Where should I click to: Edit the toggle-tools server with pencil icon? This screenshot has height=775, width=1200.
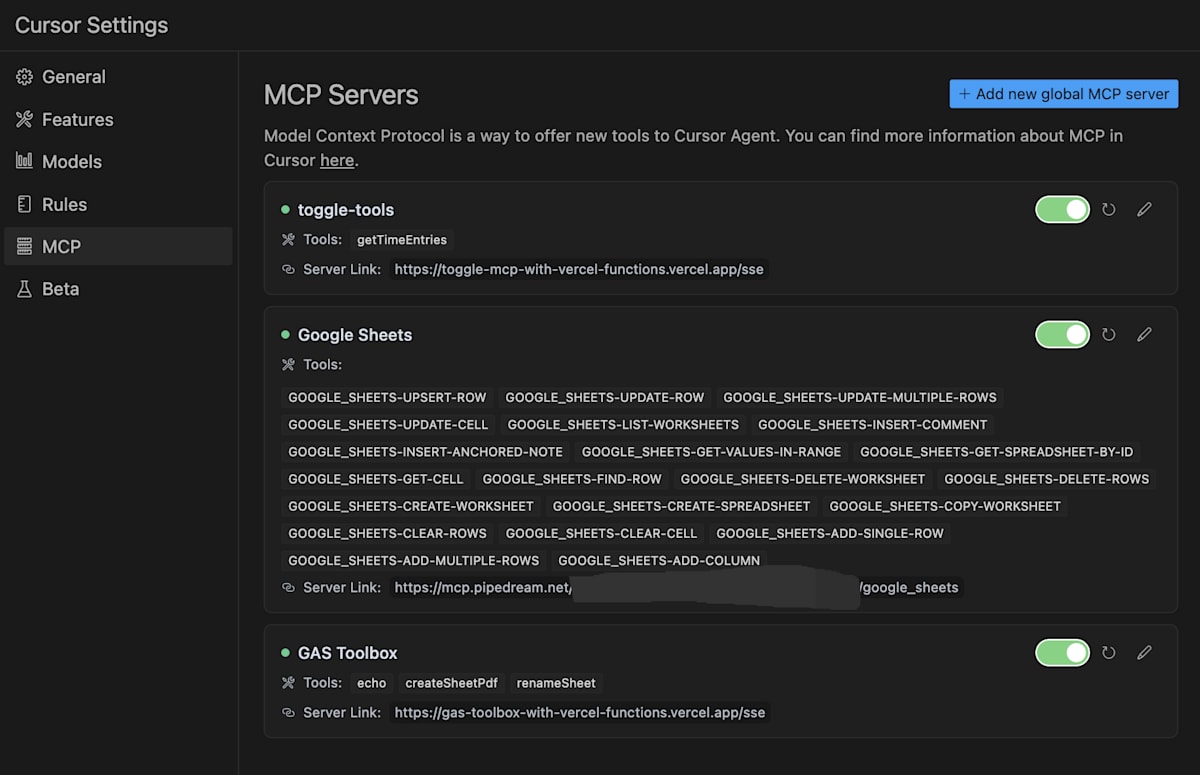tap(1145, 210)
